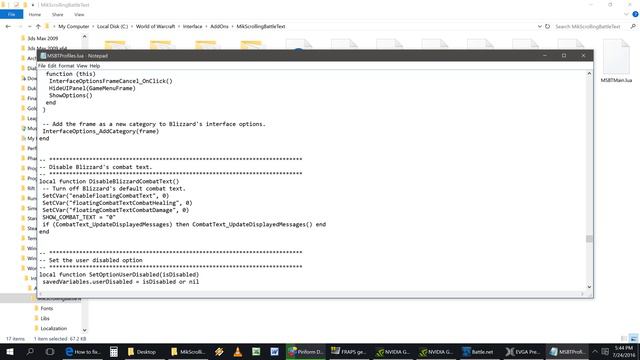Click MikScrollingBattleText breadcrumb in address bar
The image size is (640, 360).
261,26
